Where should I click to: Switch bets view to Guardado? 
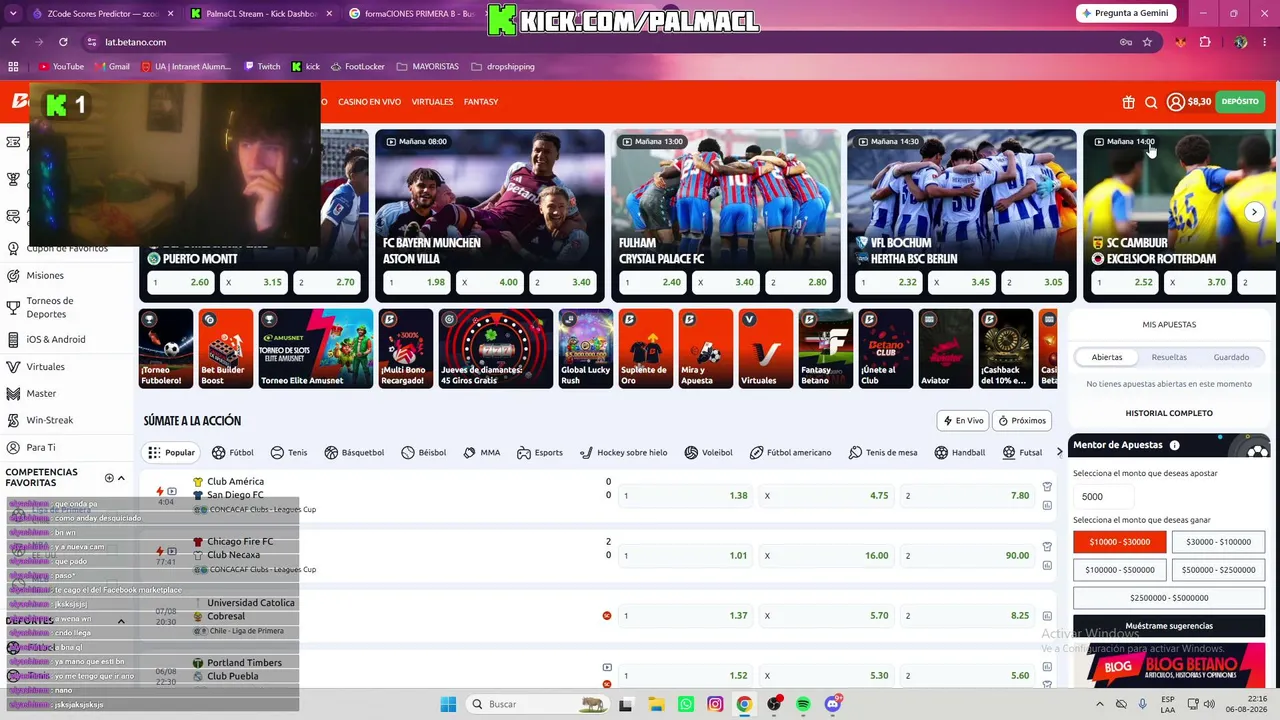pyautogui.click(x=1231, y=357)
